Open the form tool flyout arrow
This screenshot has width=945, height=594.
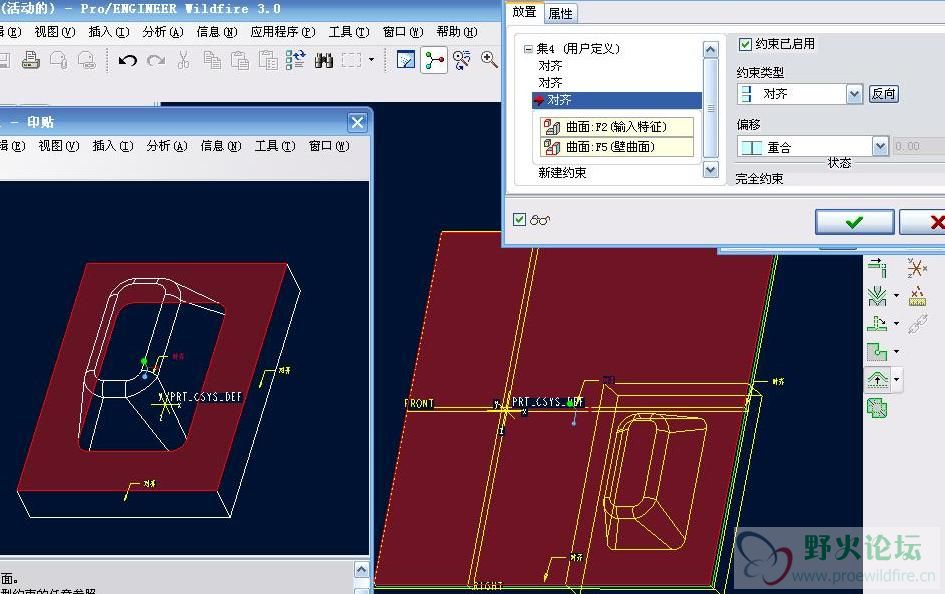click(x=897, y=379)
